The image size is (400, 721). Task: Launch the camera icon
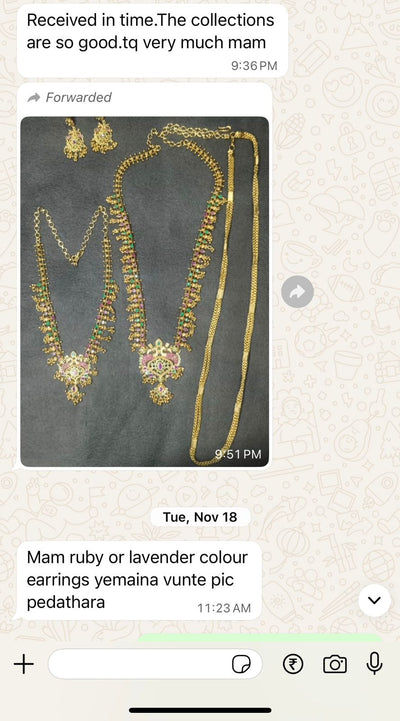(x=335, y=664)
